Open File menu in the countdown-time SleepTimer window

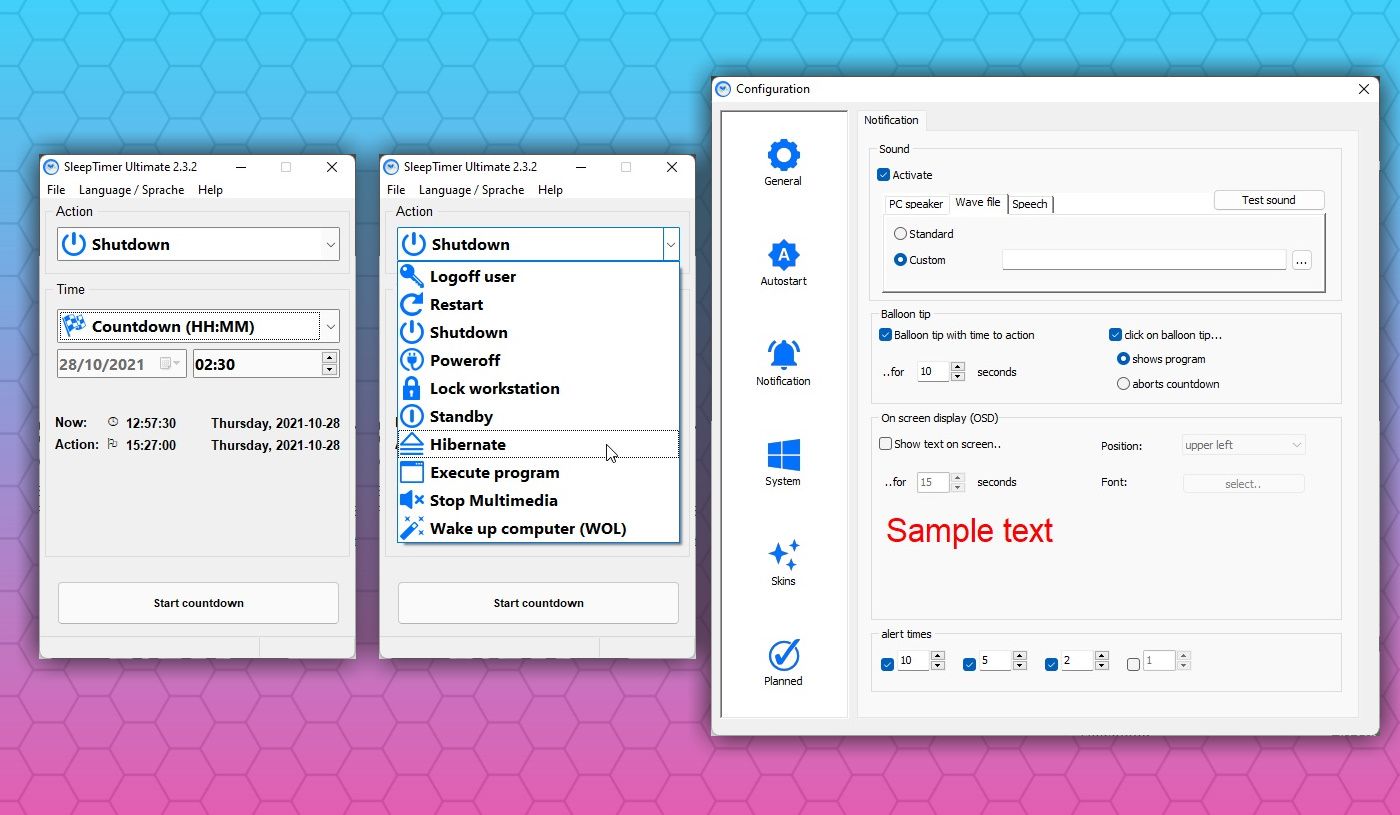[56, 190]
